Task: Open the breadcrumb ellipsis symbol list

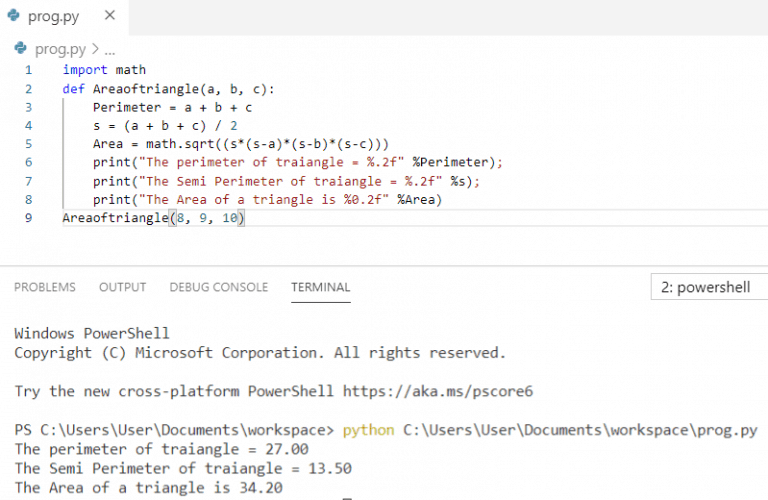Action: [x=110, y=50]
